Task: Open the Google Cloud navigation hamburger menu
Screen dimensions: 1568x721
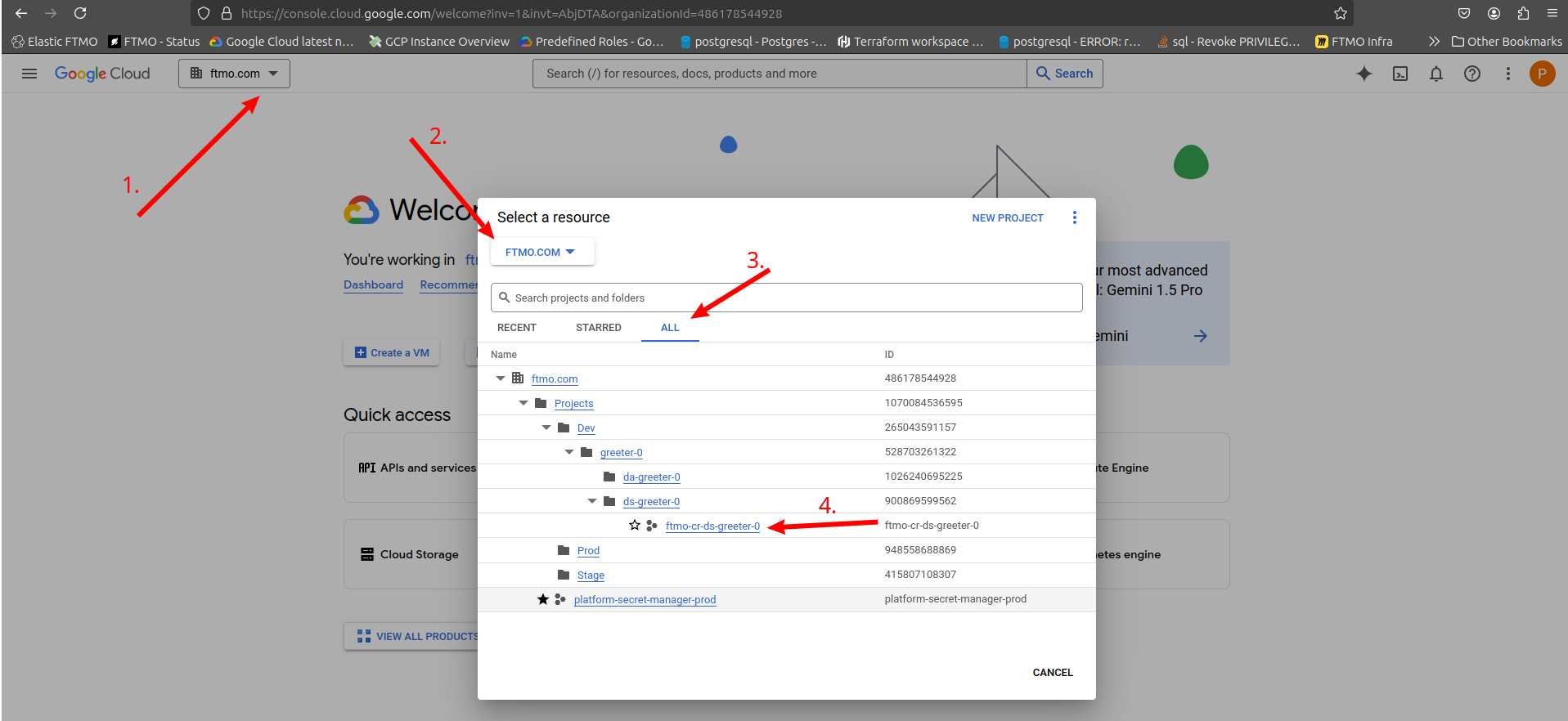Action: tap(29, 74)
